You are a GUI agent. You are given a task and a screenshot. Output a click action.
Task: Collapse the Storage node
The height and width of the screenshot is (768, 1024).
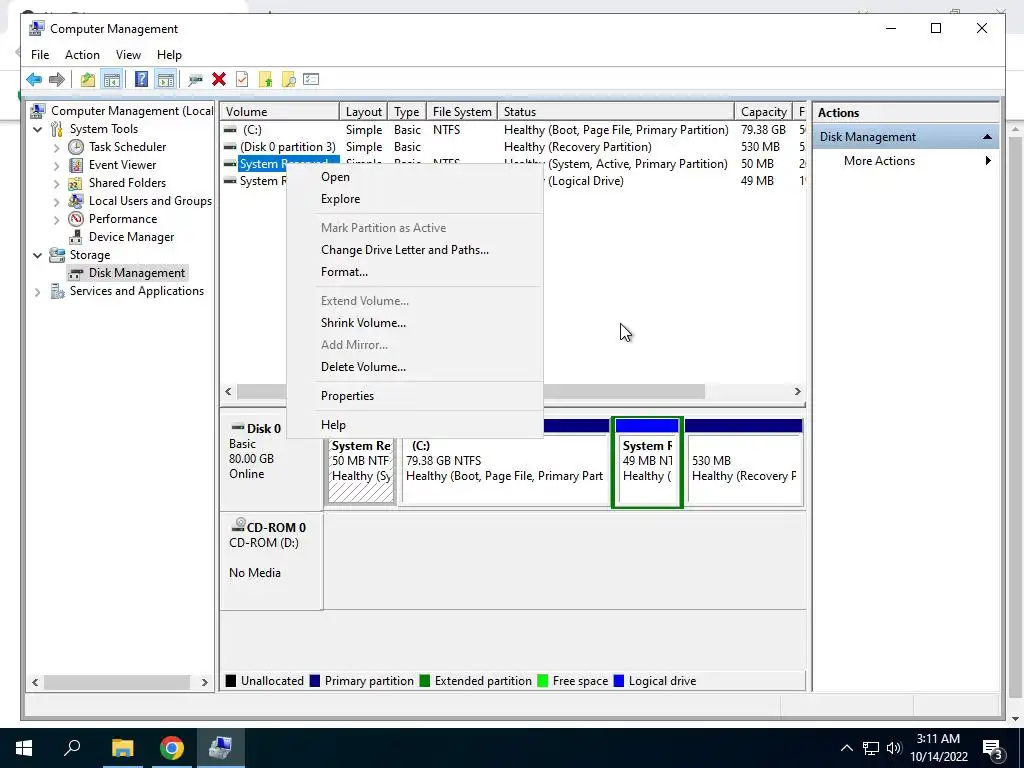pos(38,255)
